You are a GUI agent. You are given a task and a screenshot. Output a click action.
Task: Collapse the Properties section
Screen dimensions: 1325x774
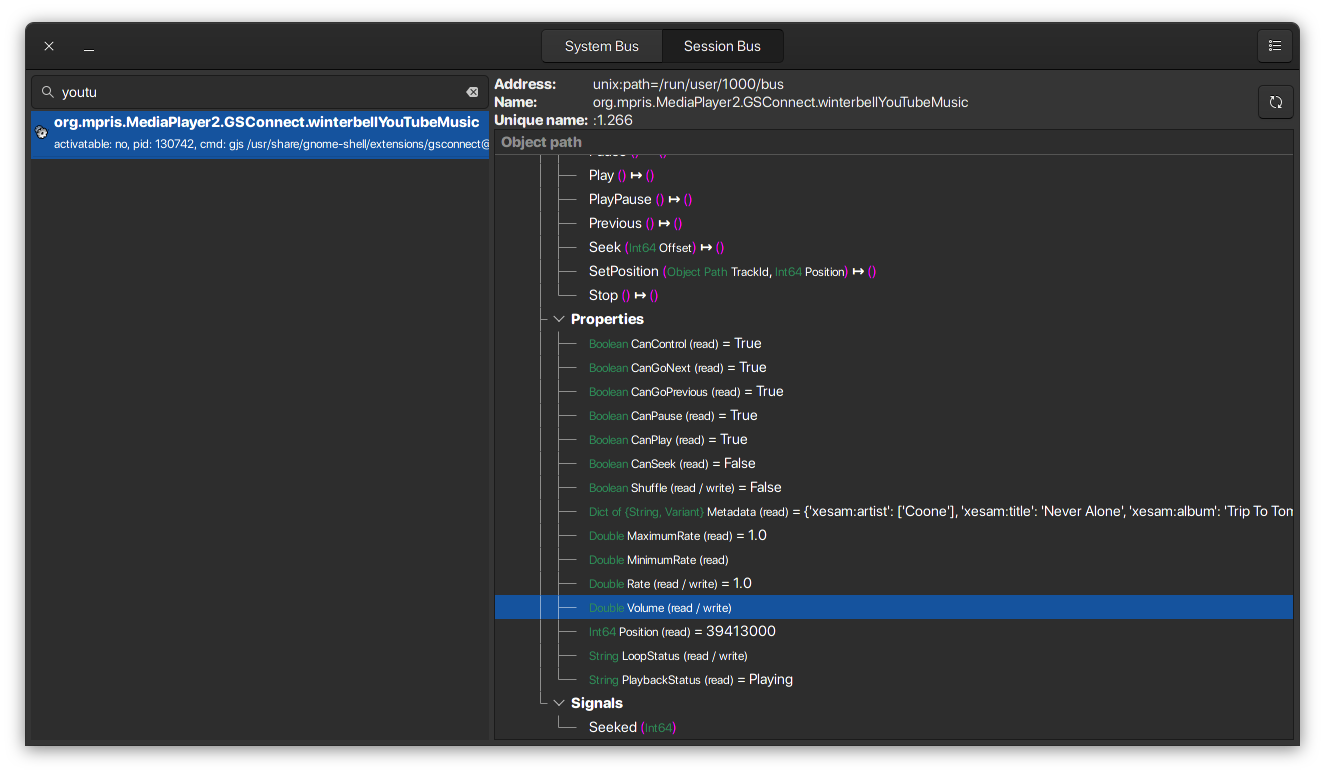point(559,318)
